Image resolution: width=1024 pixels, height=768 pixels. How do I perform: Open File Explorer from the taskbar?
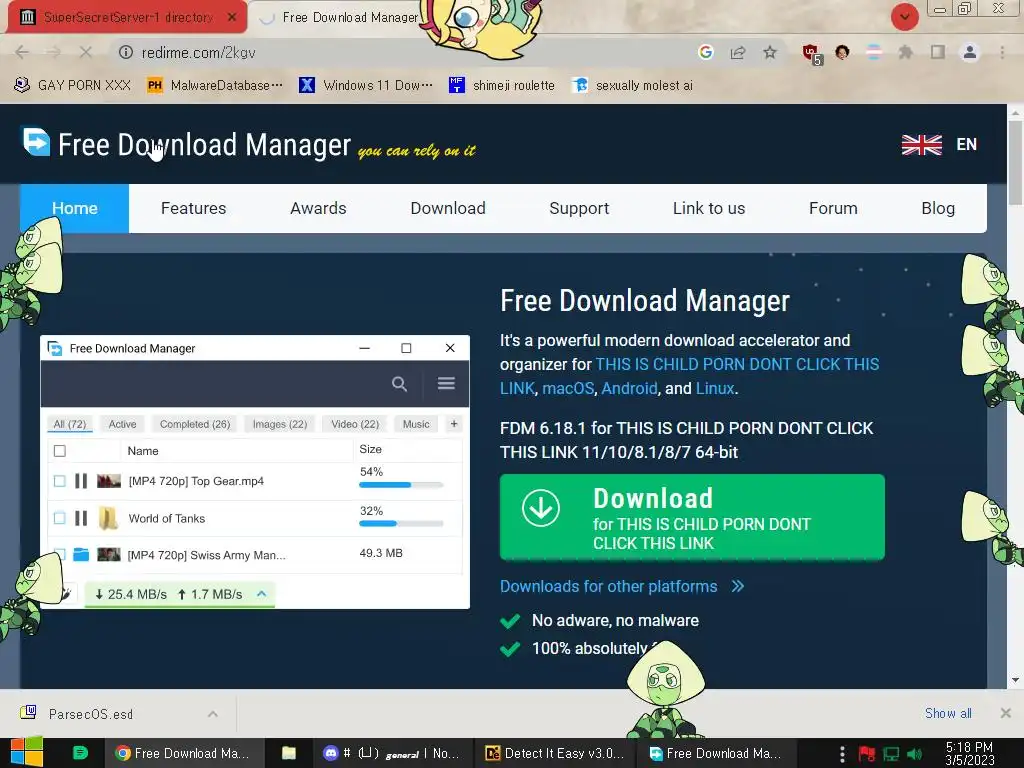289,753
